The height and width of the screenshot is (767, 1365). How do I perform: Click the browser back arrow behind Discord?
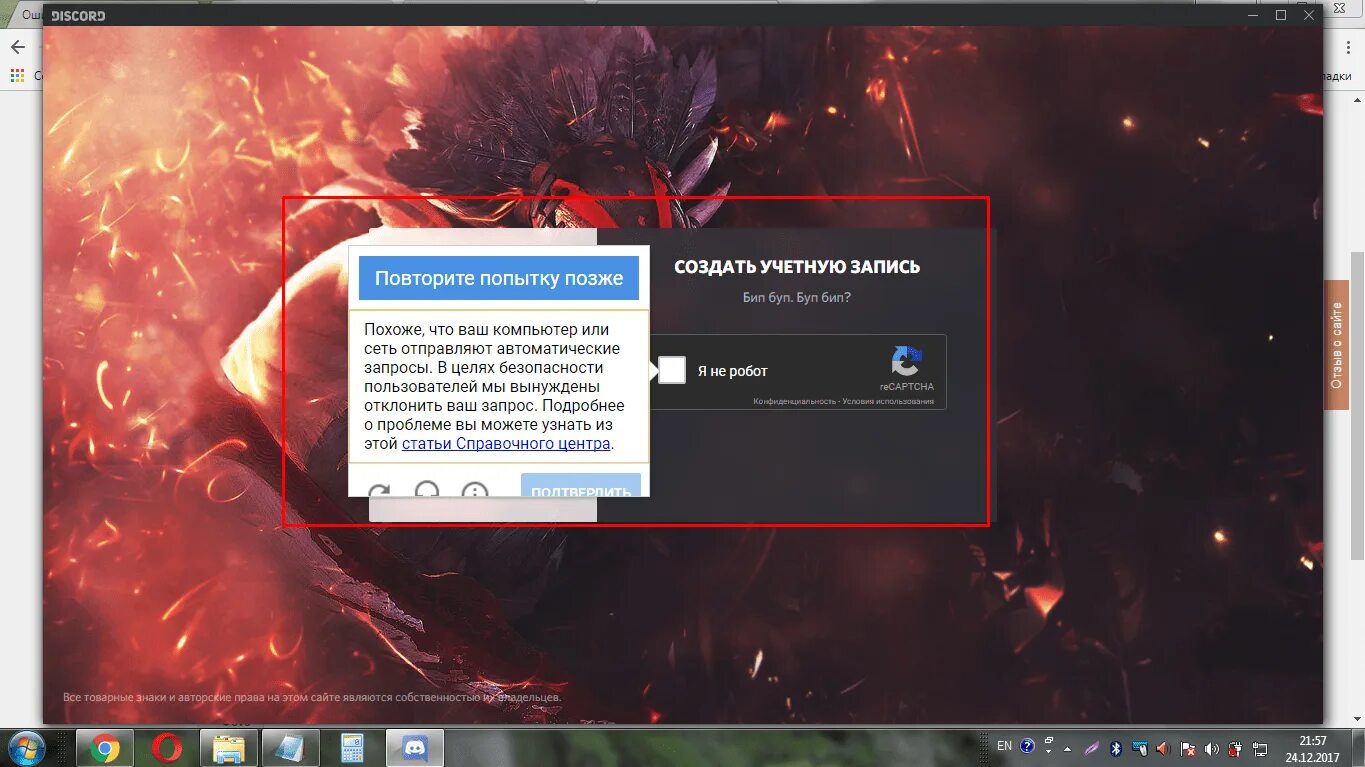pos(17,47)
